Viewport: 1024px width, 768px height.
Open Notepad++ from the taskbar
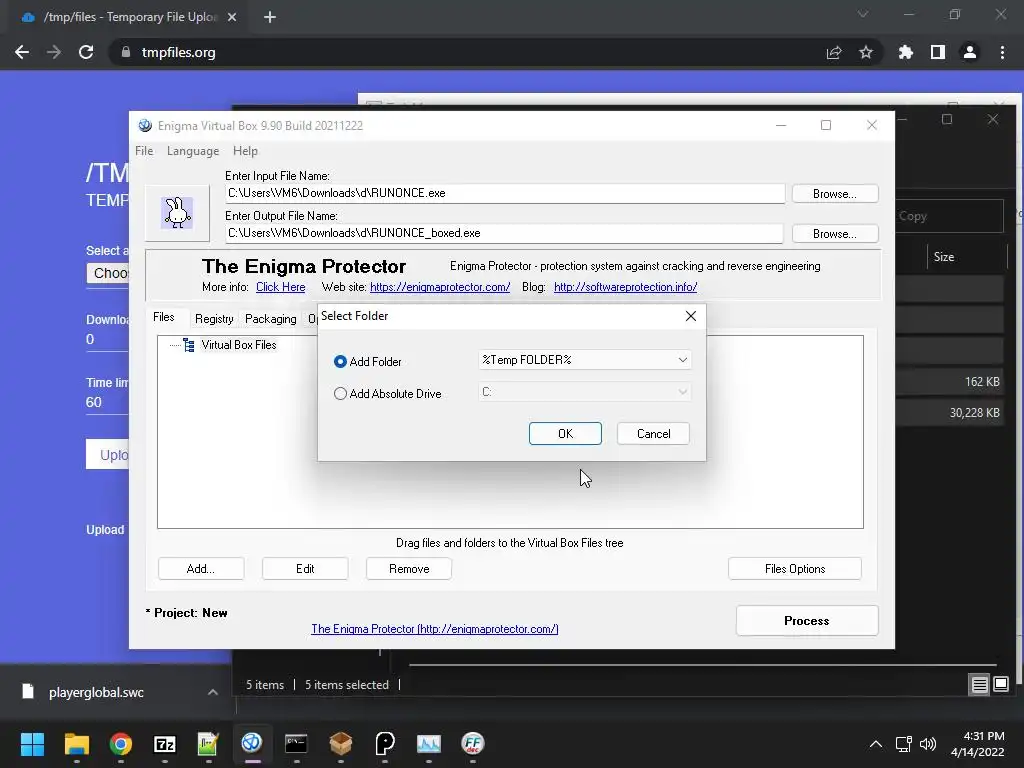[x=208, y=744]
